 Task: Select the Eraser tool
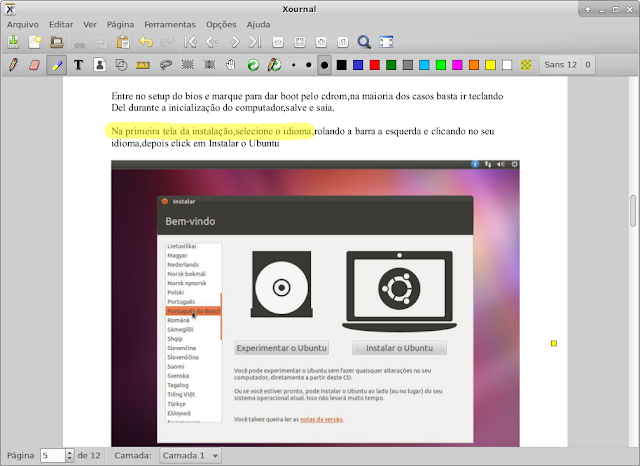click(x=35, y=65)
